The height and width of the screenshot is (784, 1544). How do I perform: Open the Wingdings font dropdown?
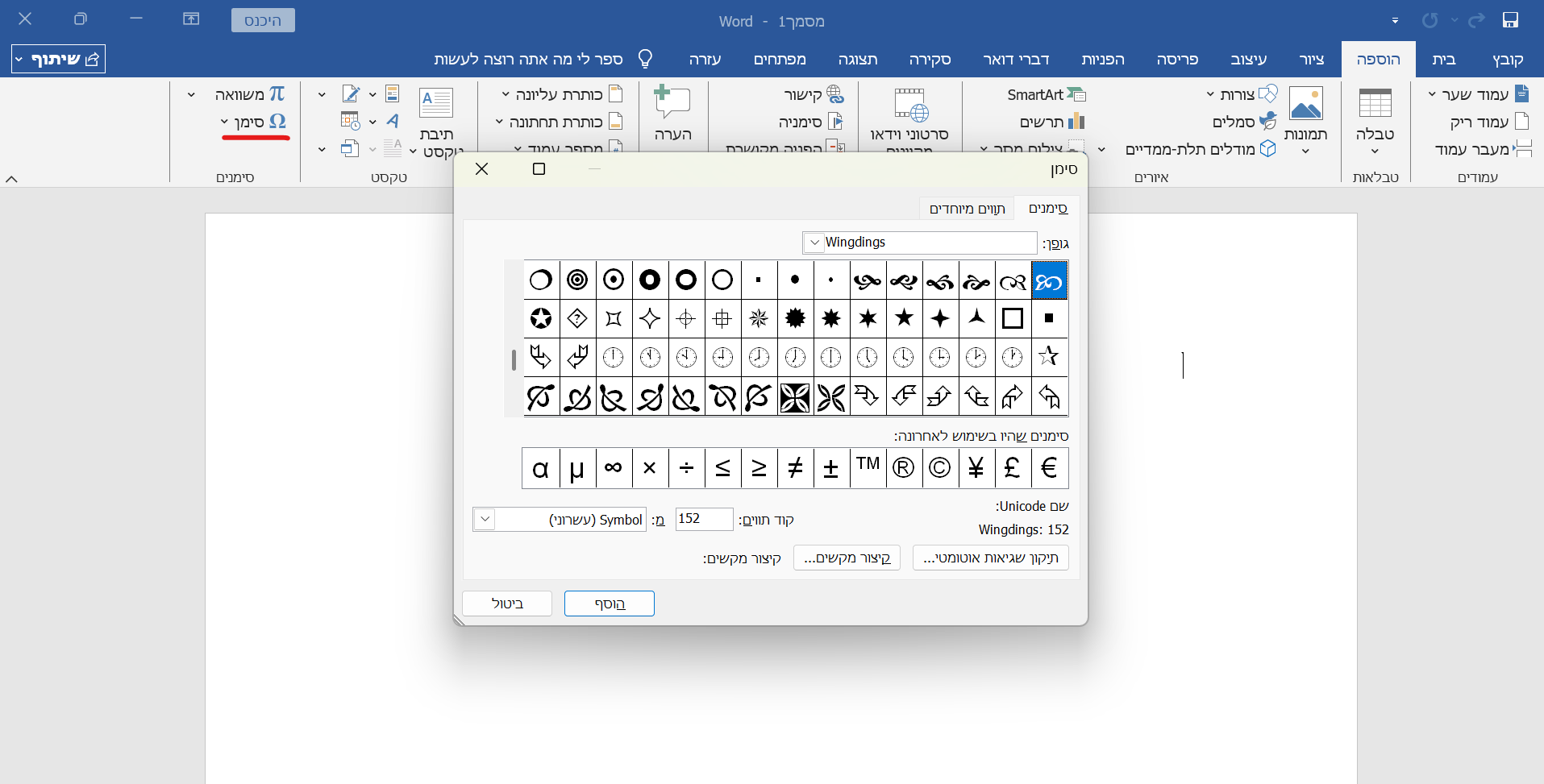click(x=814, y=243)
